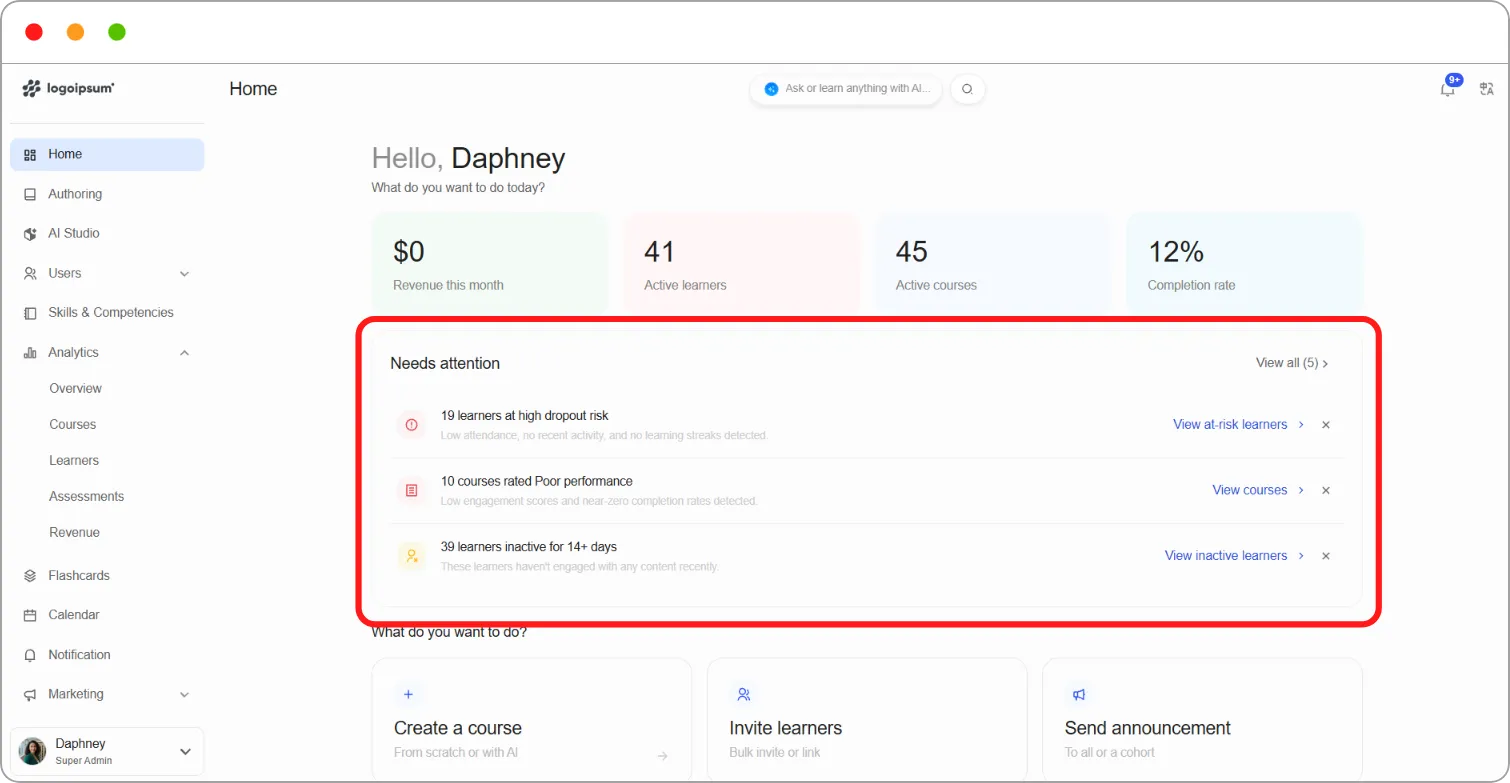
Task: Click the logoipsum logo
Action: pos(68,88)
